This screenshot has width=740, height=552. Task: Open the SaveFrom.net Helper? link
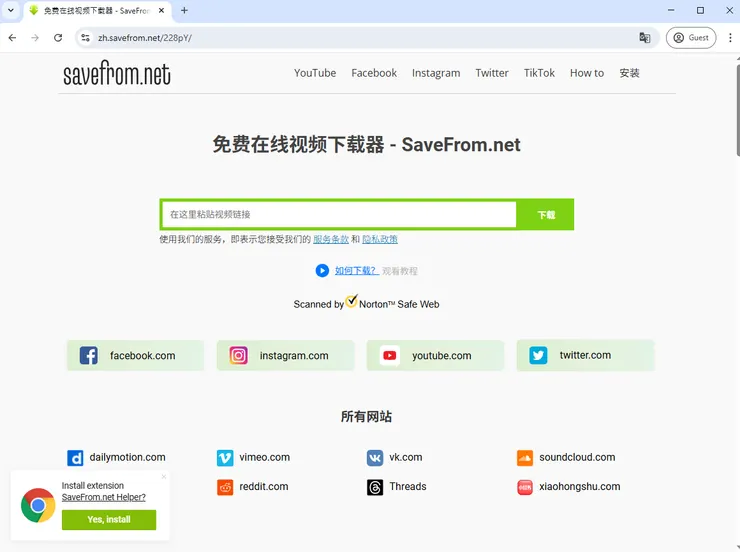tap(103, 497)
